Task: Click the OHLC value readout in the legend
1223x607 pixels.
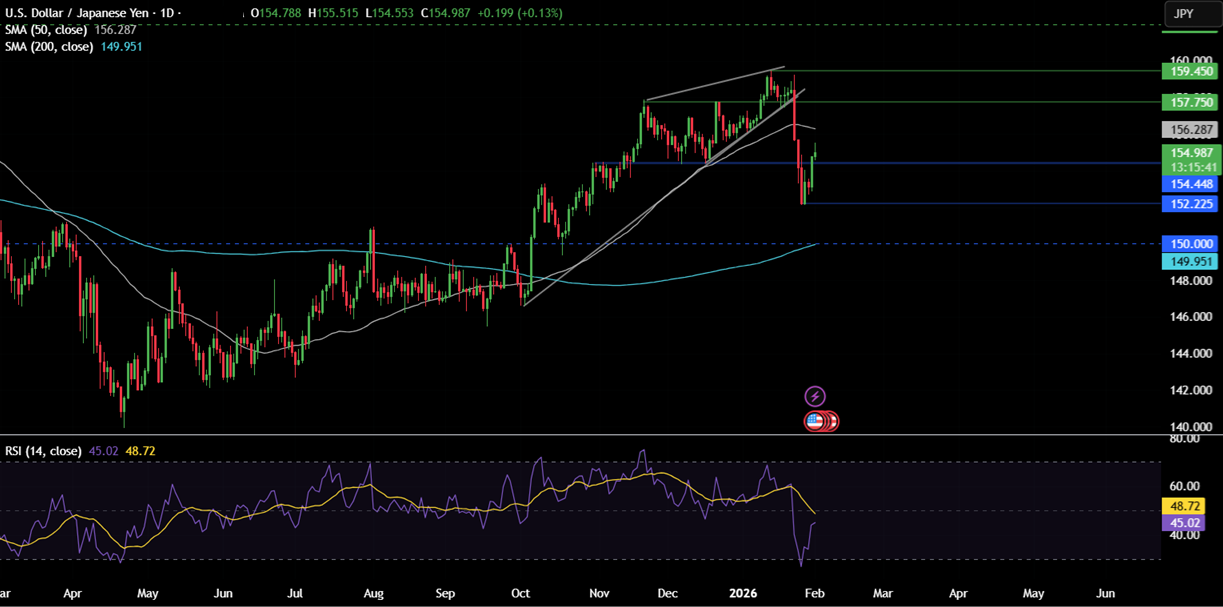Action: pyautogui.click(x=400, y=14)
